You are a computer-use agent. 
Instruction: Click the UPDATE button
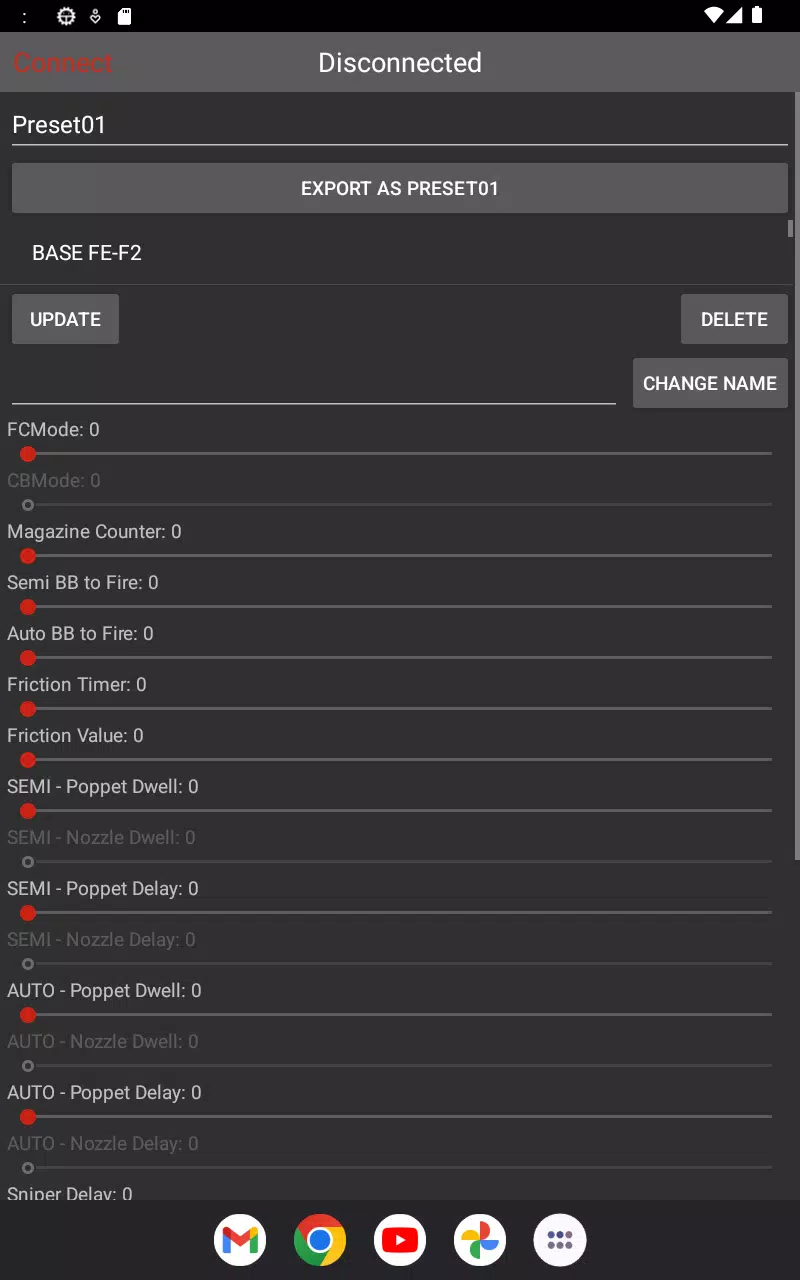(65, 319)
